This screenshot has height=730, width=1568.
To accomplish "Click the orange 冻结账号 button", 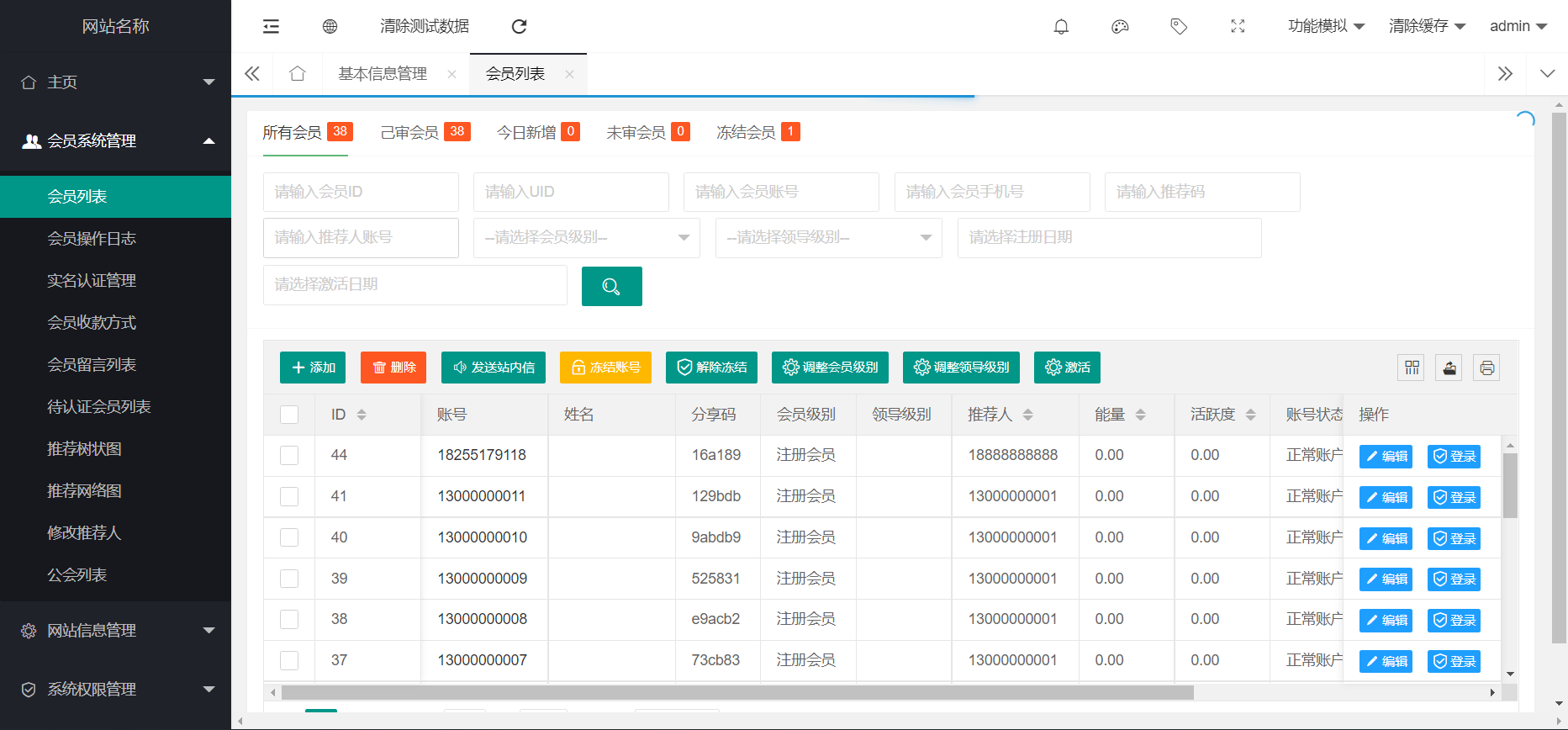I will point(605,368).
